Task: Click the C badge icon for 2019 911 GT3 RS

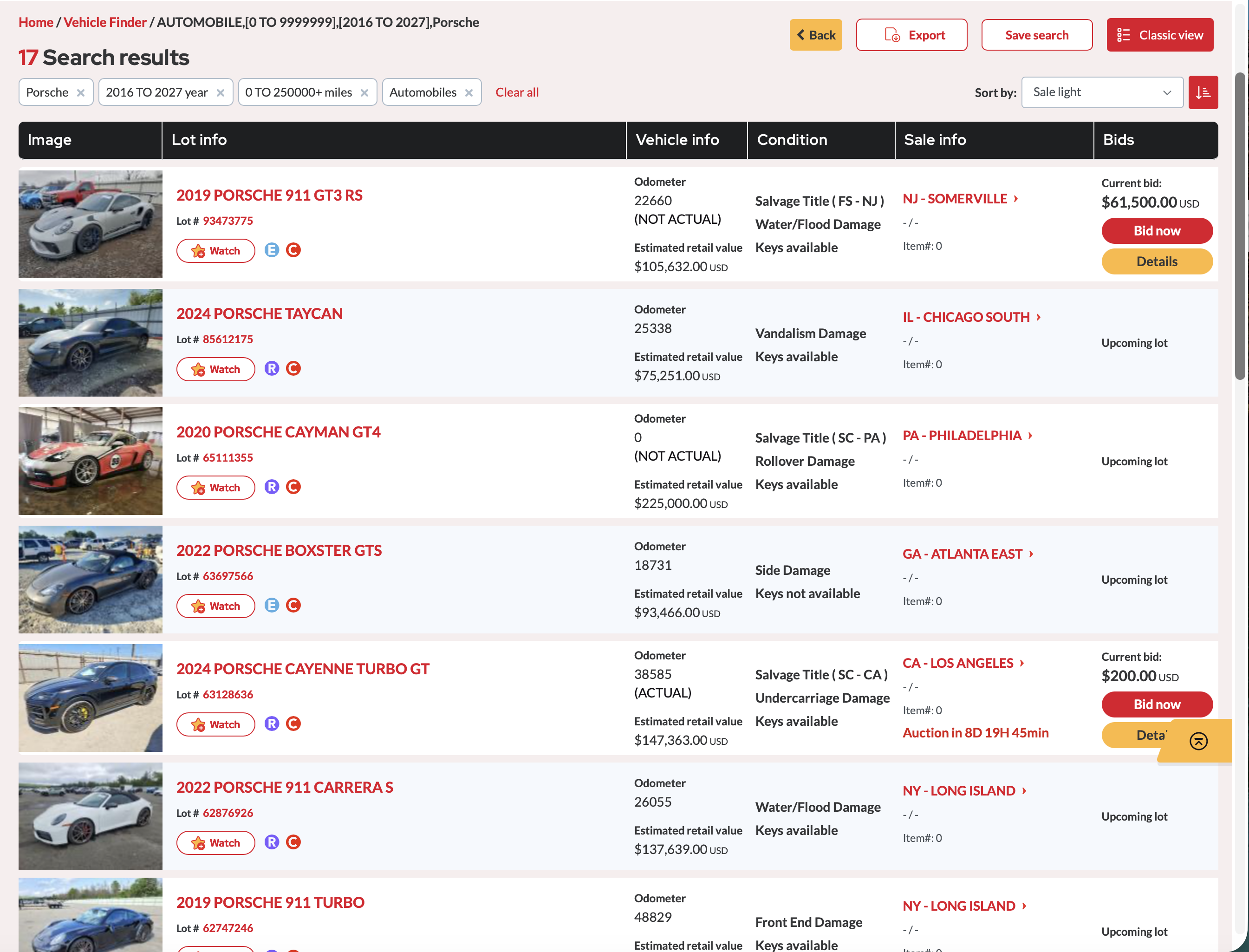Action: pos(293,250)
